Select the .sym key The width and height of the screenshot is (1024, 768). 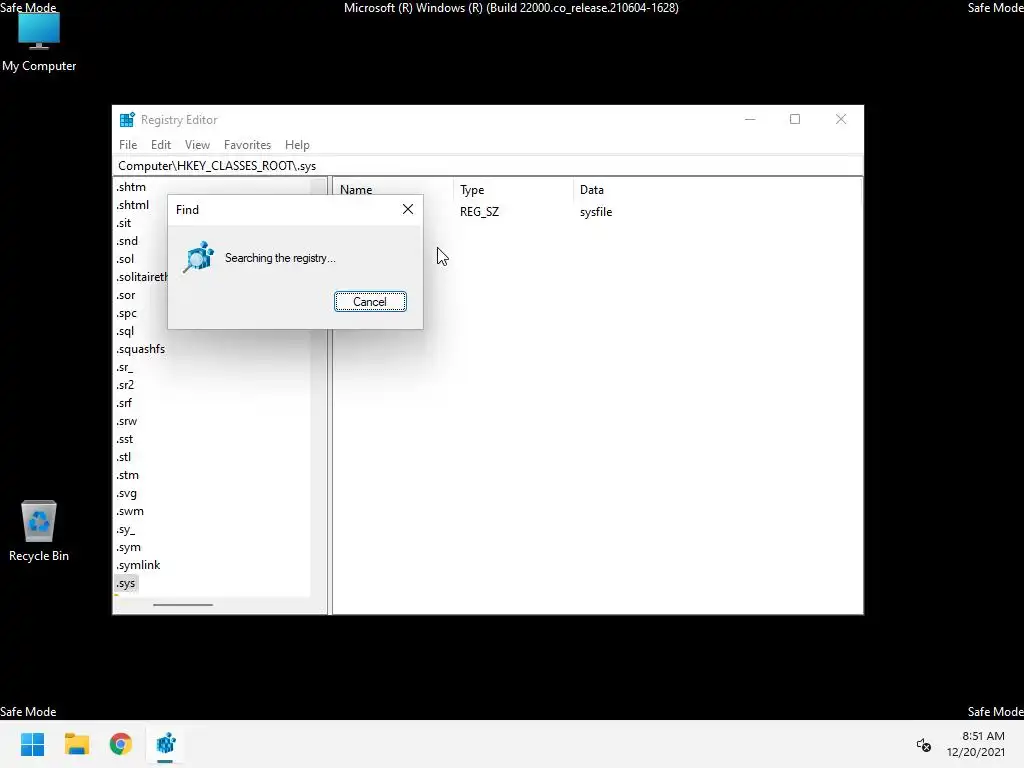click(x=128, y=547)
